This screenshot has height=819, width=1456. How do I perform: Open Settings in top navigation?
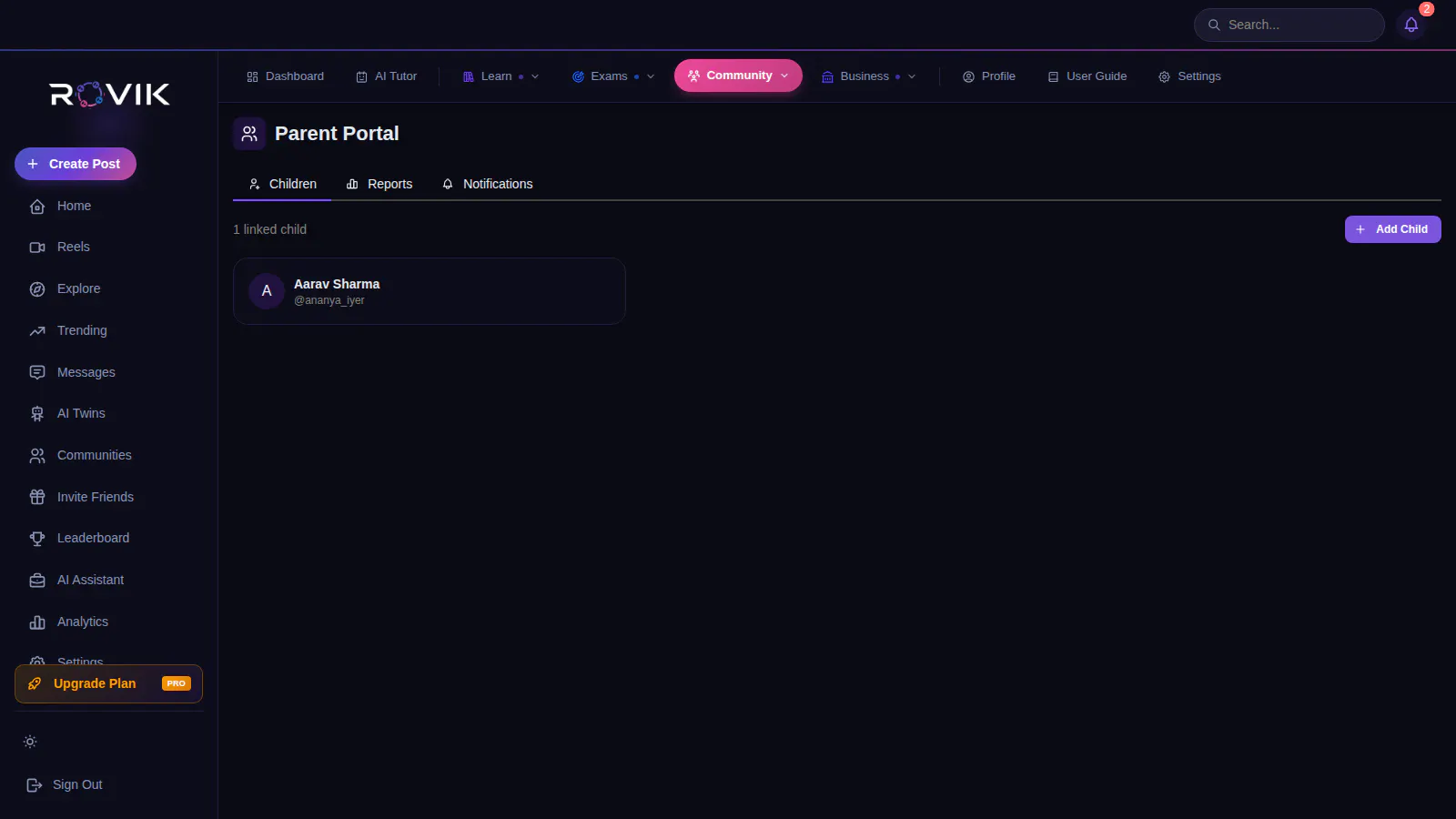[1189, 76]
